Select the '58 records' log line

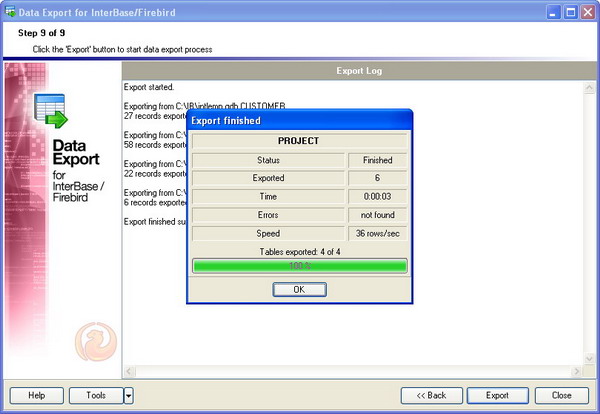tap(155, 145)
